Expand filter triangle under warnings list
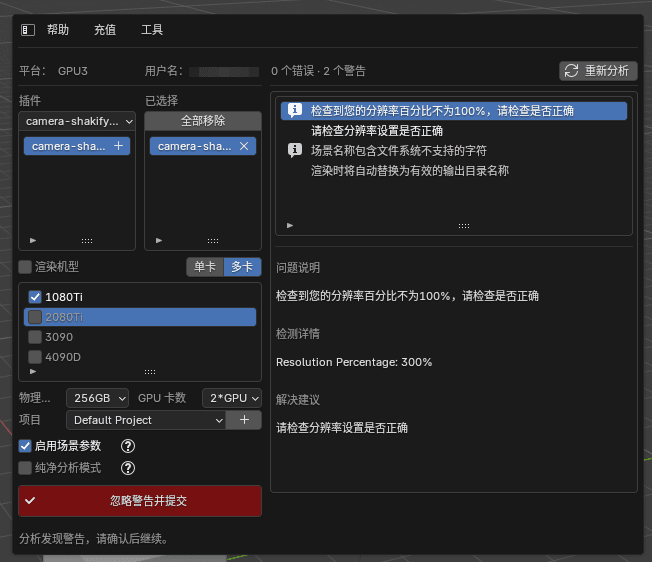Viewport: 652px width, 562px height. pos(290,225)
